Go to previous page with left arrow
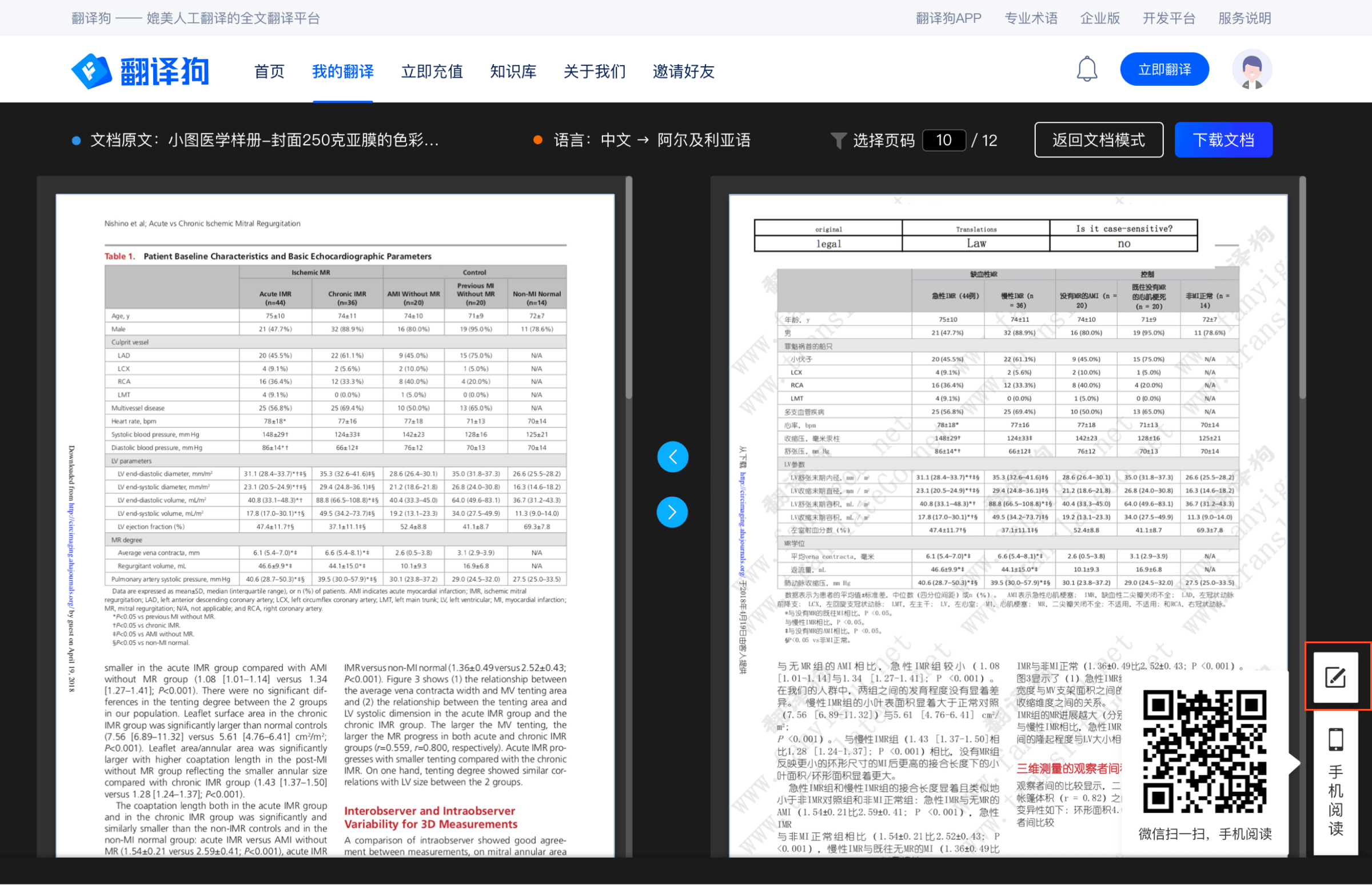This screenshot has width=1372, height=885. [672, 457]
